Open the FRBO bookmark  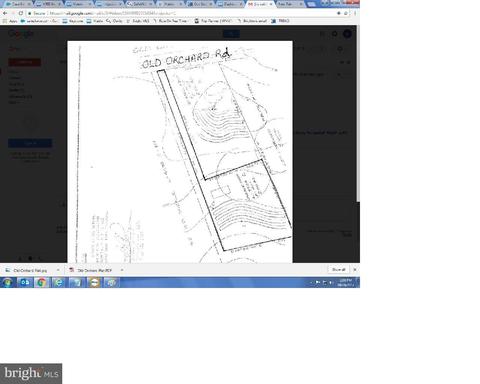[x=280, y=21]
